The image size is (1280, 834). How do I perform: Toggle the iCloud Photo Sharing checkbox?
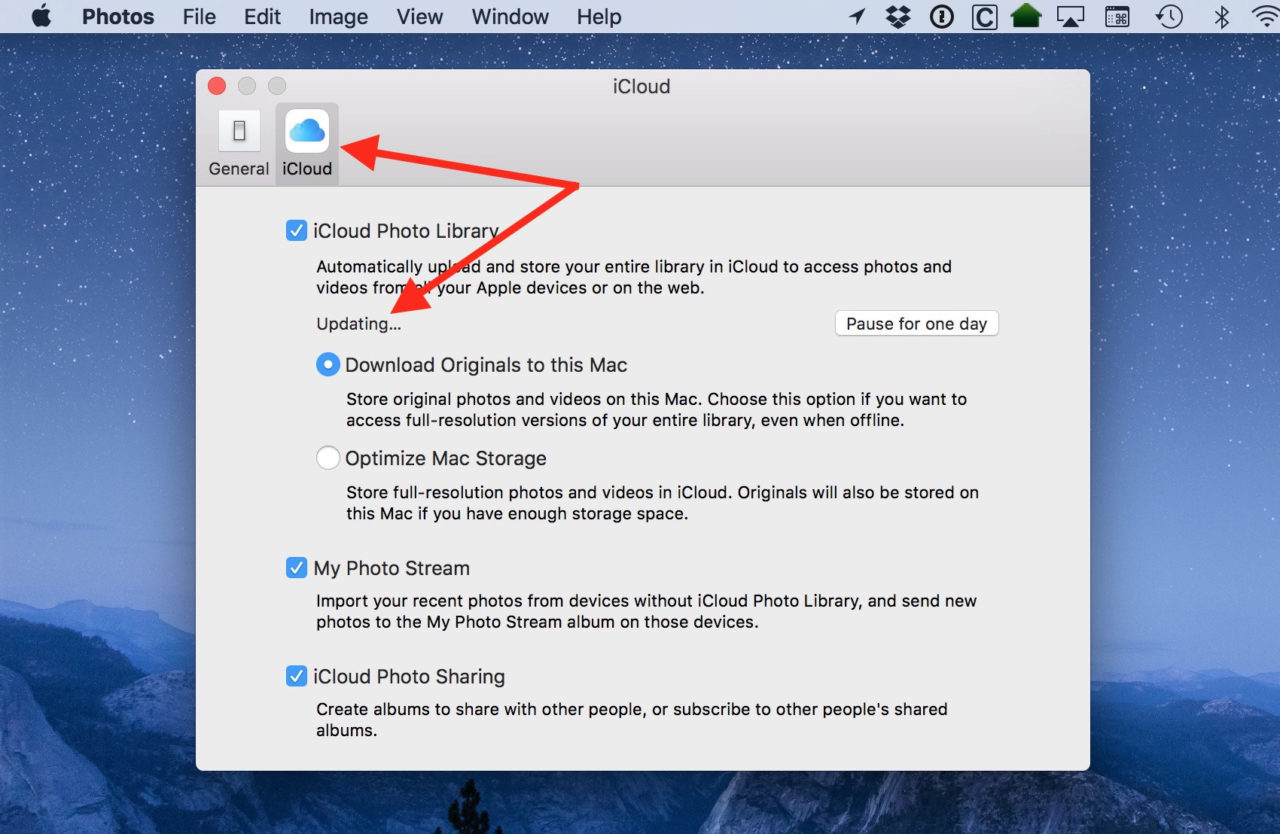coord(296,677)
